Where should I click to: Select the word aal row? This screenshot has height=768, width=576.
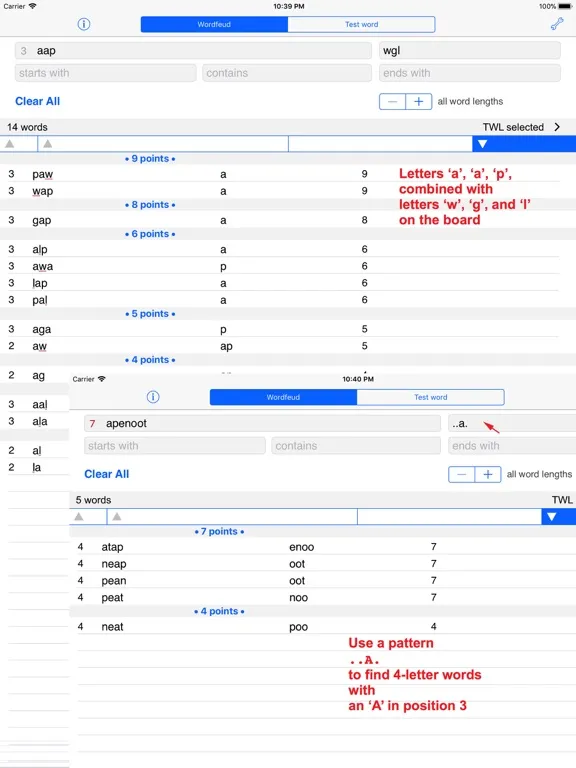tap(35, 405)
